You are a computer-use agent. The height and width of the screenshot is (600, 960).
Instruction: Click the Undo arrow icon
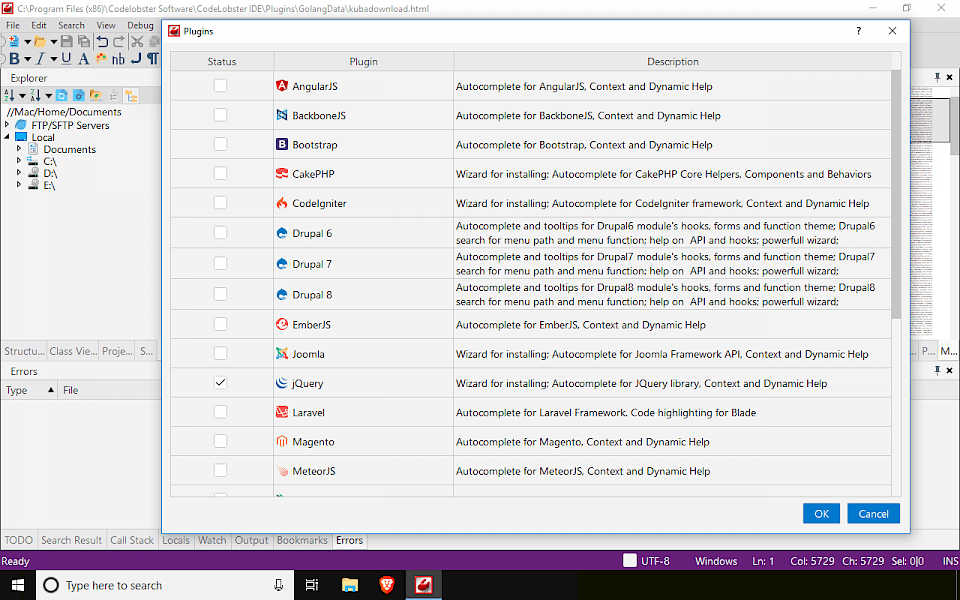pyautogui.click(x=102, y=42)
